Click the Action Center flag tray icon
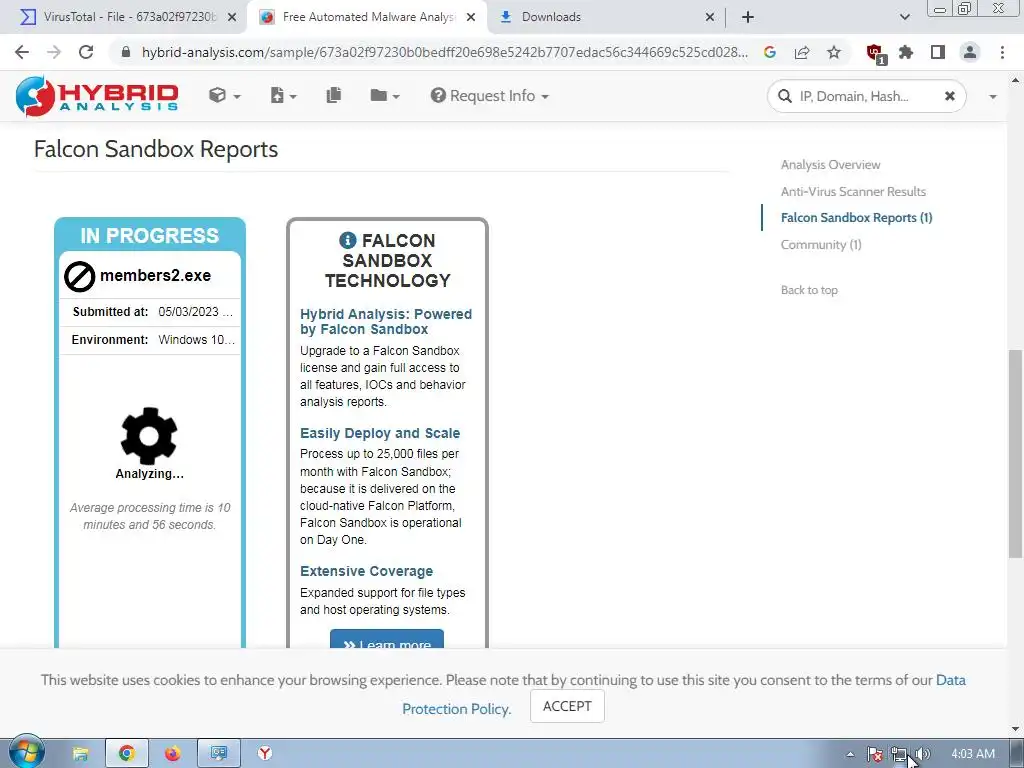1024x768 pixels. pyautogui.click(x=875, y=754)
